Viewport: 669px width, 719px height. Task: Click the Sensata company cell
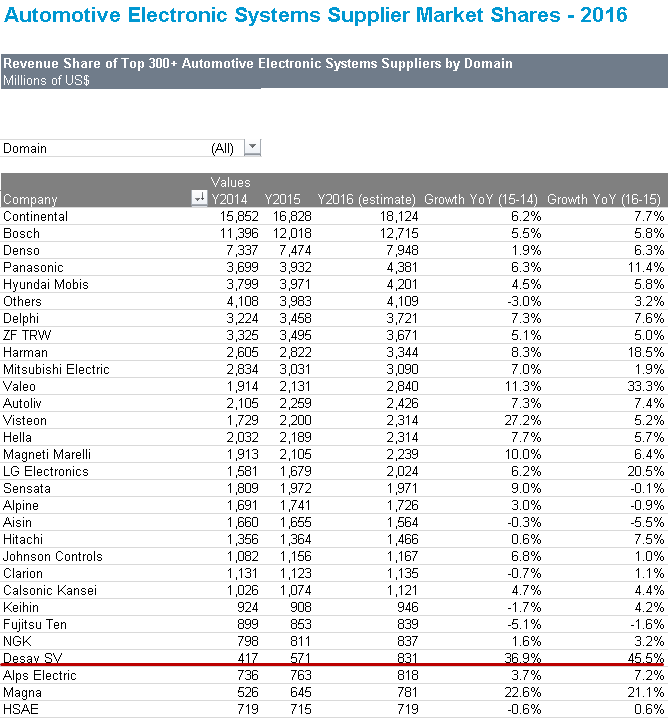pos(27,488)
